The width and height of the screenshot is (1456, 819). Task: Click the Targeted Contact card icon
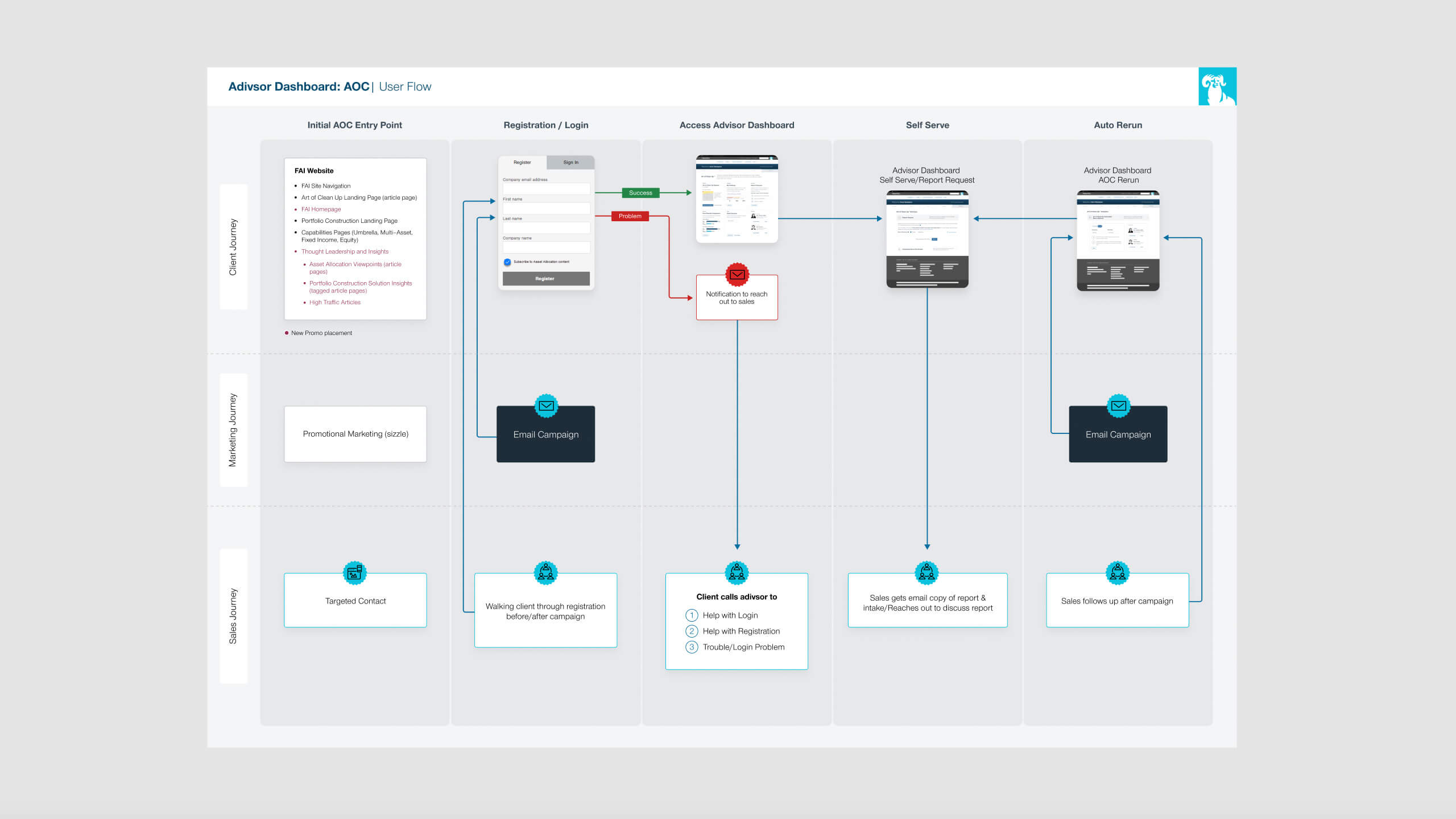[355, 573]
